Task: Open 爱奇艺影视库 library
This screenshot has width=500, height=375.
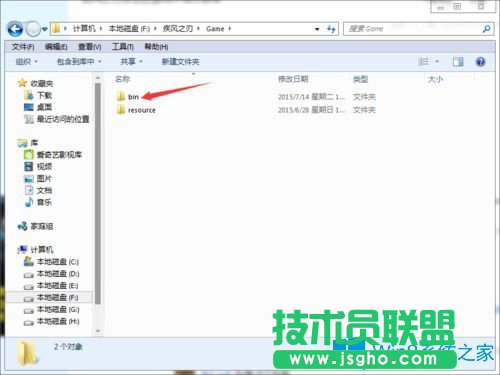Action: pos(59,155)
